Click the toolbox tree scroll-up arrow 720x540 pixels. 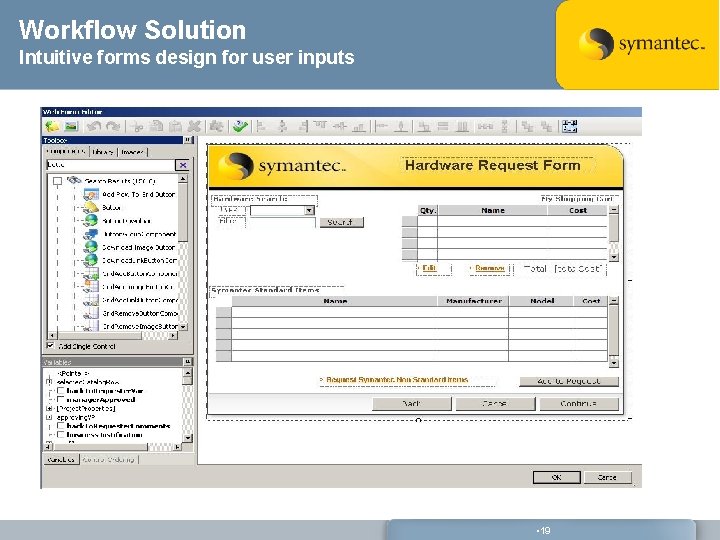183,179
